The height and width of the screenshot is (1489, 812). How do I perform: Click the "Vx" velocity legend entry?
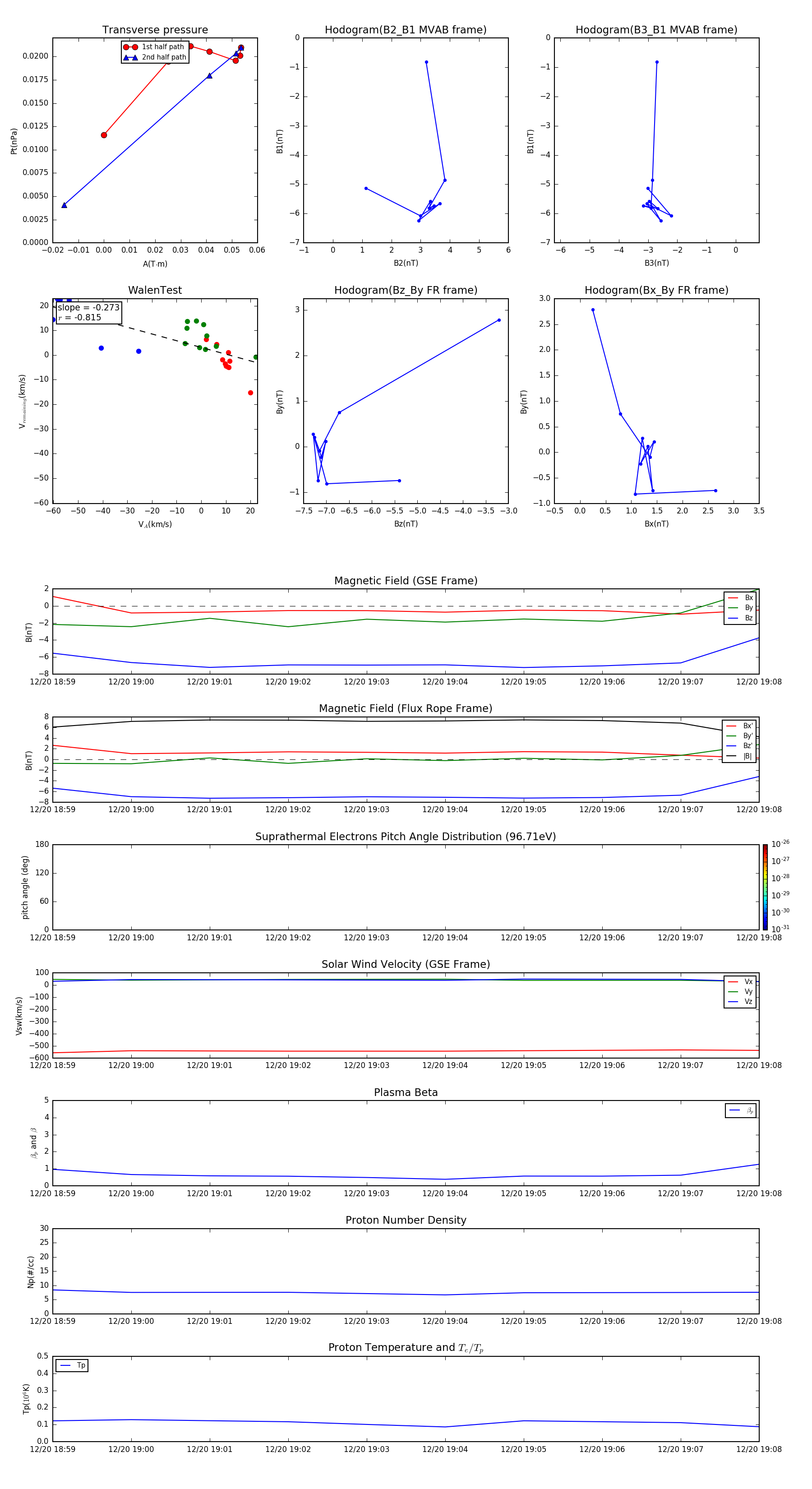pyautogui.click(x=740, y=981)
